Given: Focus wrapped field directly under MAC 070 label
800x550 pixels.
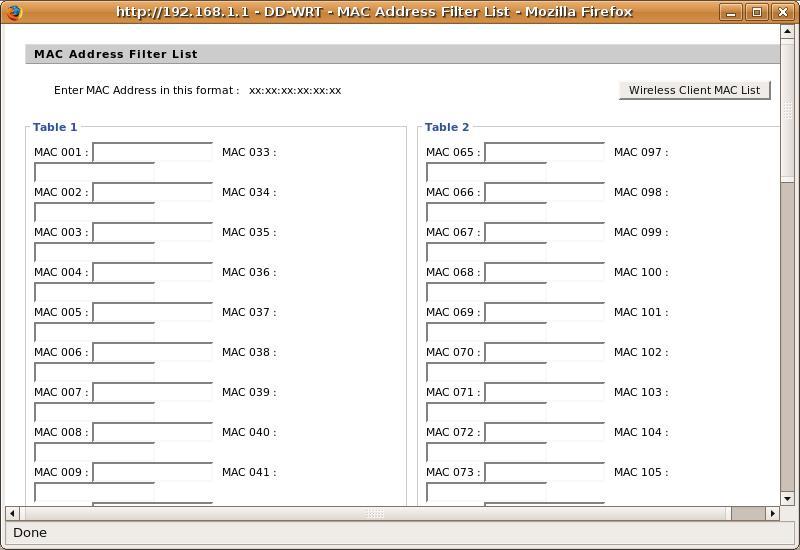Looking at the screenshot, I should click(x=486, y=372).
